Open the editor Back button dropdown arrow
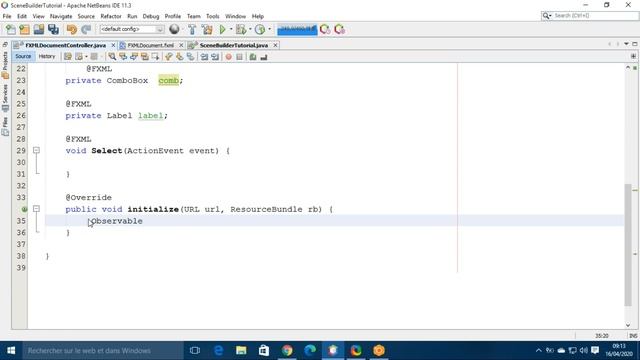640x360 pixels. (x=86, y=57)
